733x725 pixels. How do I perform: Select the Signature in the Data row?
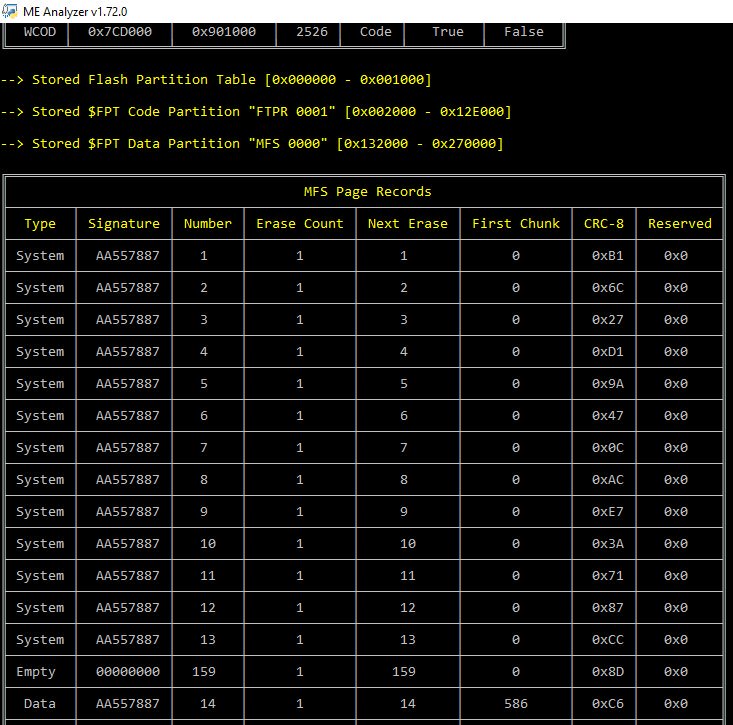(x=128, y=704)
